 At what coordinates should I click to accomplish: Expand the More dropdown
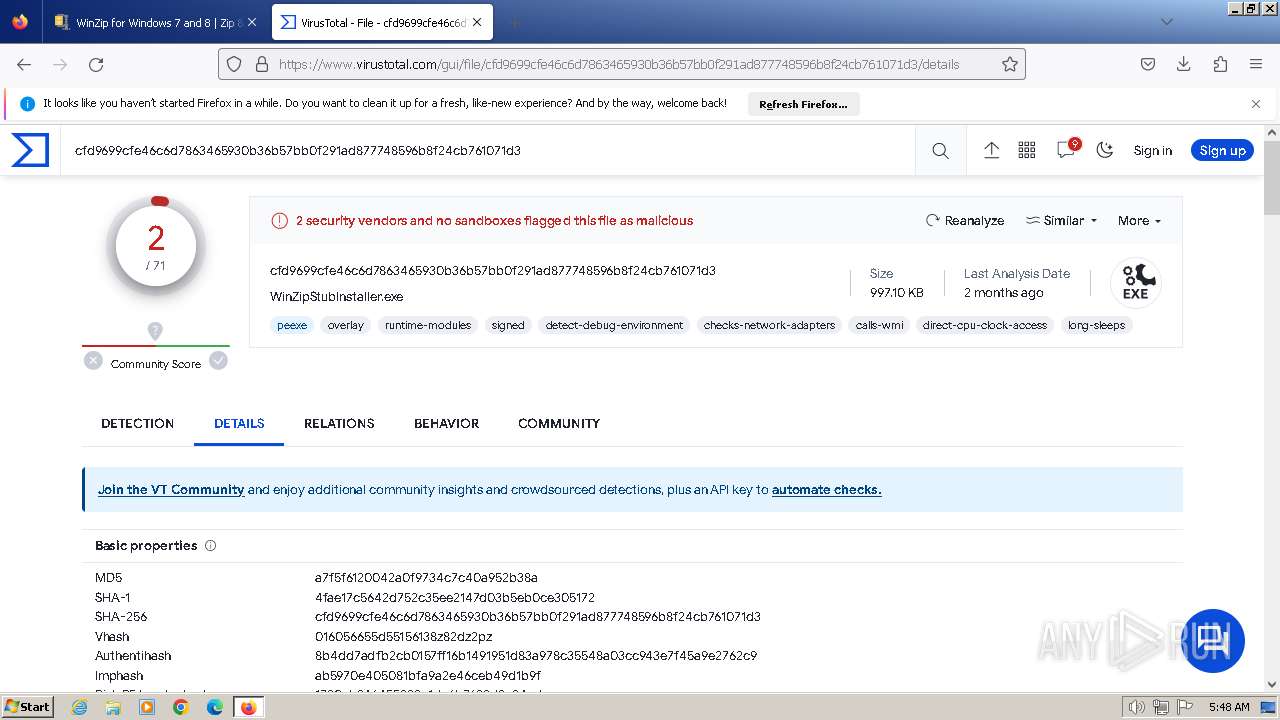coord(1139,220)
